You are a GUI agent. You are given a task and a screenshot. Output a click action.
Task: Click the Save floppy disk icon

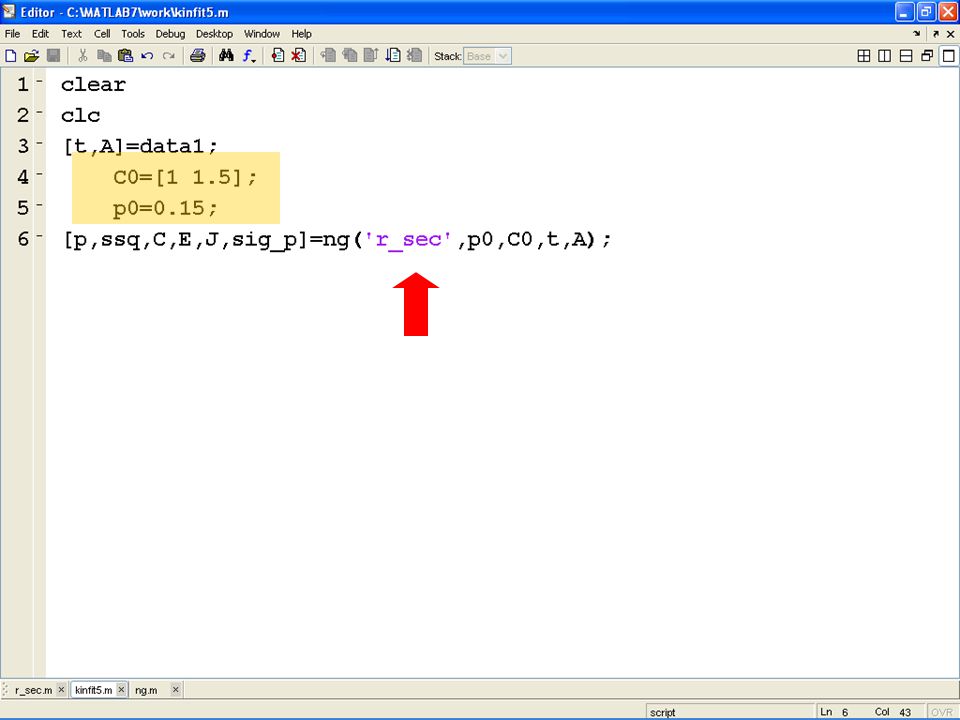pos(53,56)
